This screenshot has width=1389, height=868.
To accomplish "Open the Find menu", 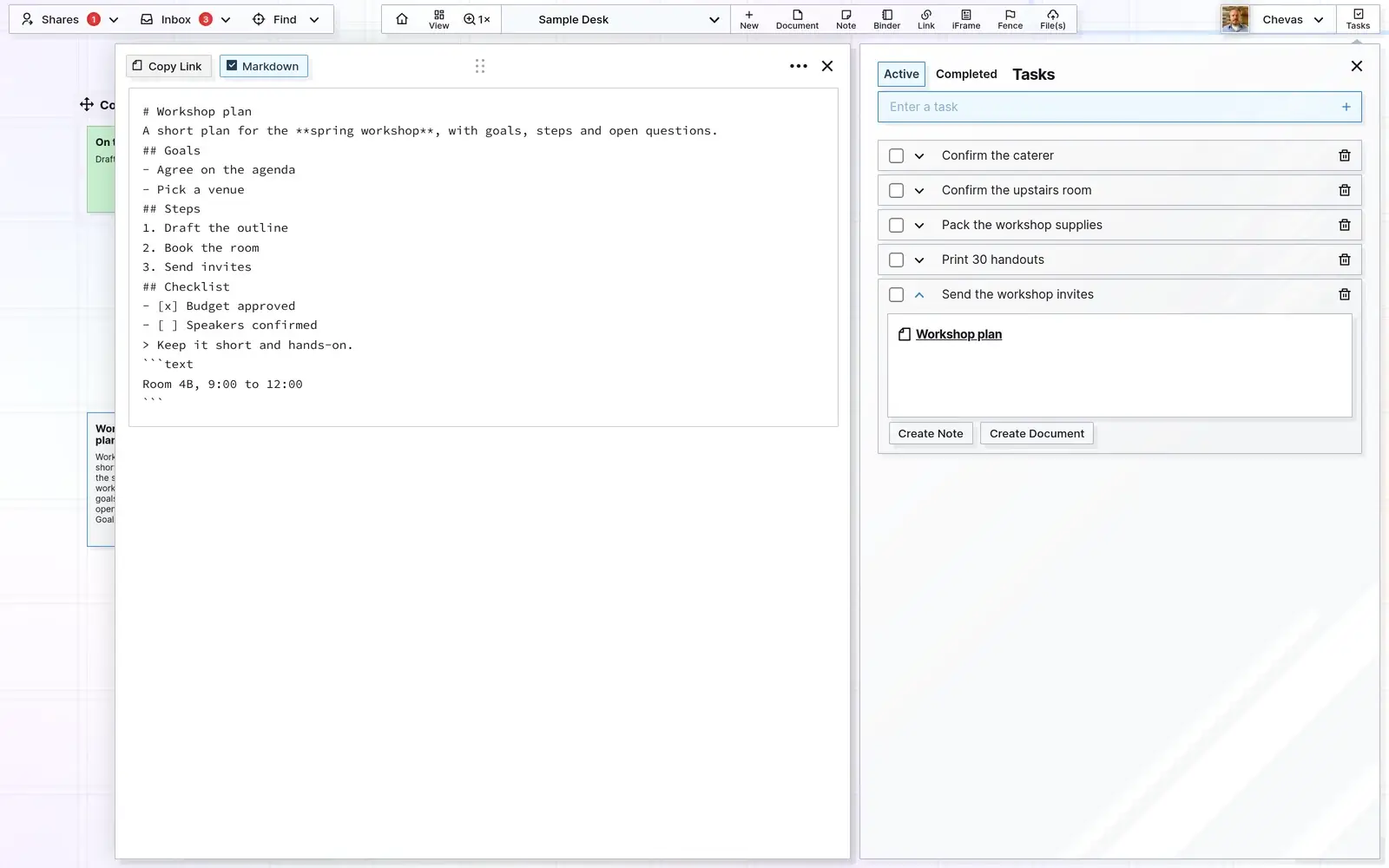I will (x=286, y=19).
